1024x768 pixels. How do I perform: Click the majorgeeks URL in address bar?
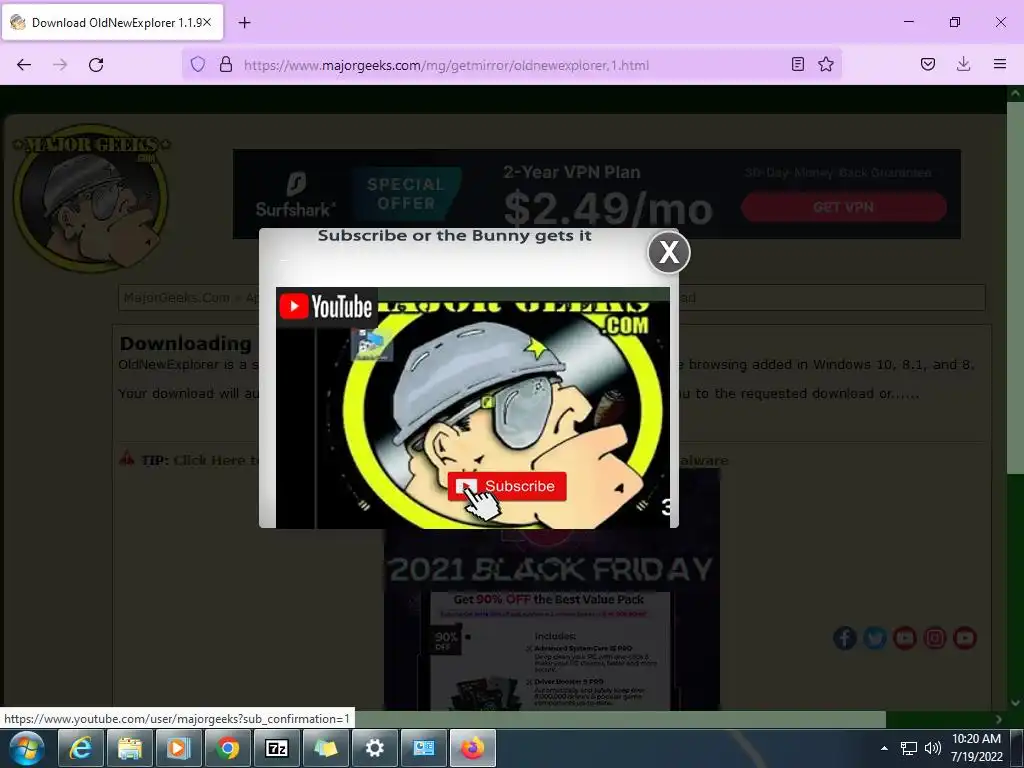(446, 65)
